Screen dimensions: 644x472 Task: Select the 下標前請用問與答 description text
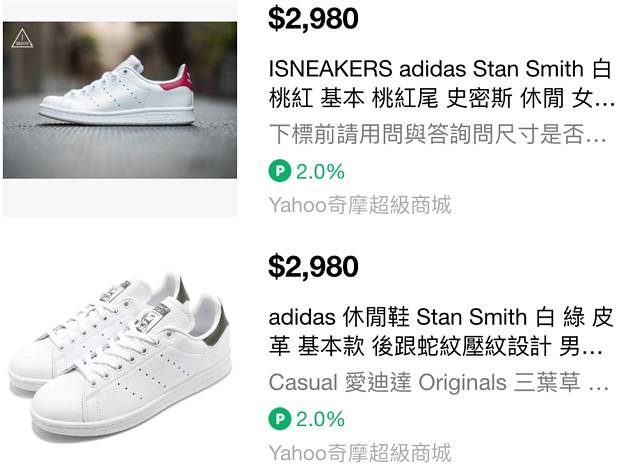click(437, 134)
